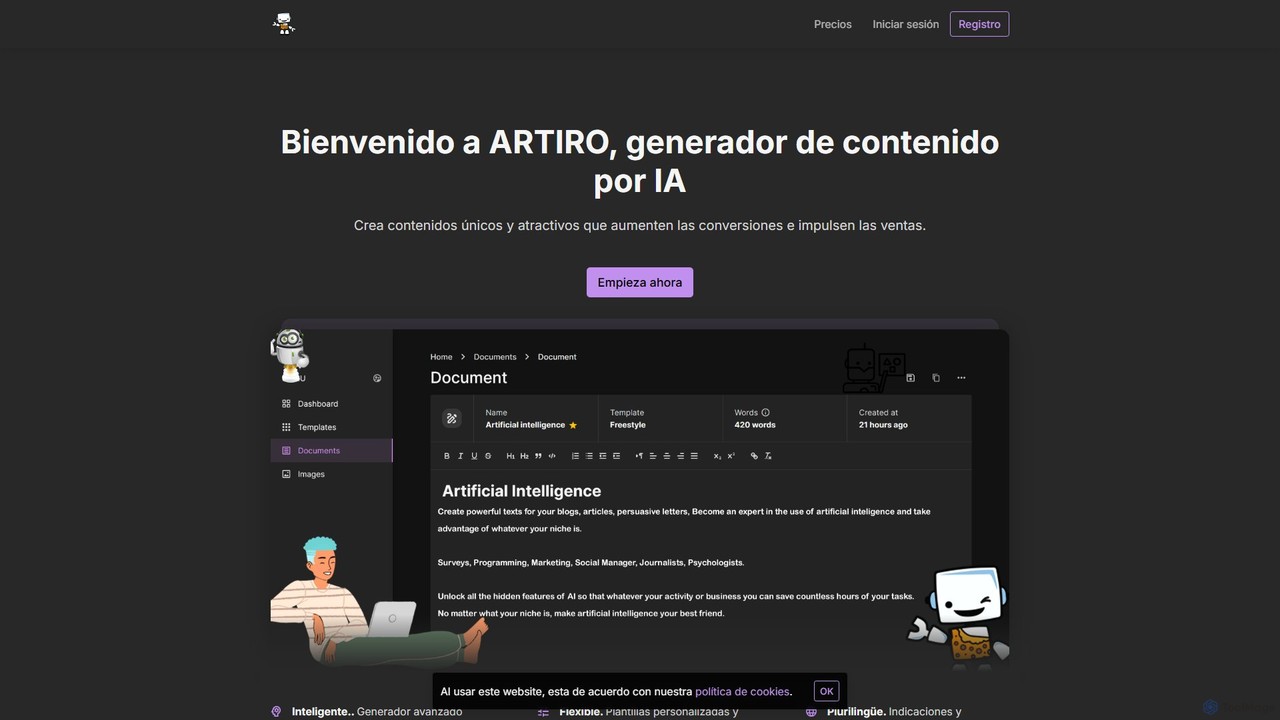
Task: Go to Iniciar sesión
Action: (905, 24)
